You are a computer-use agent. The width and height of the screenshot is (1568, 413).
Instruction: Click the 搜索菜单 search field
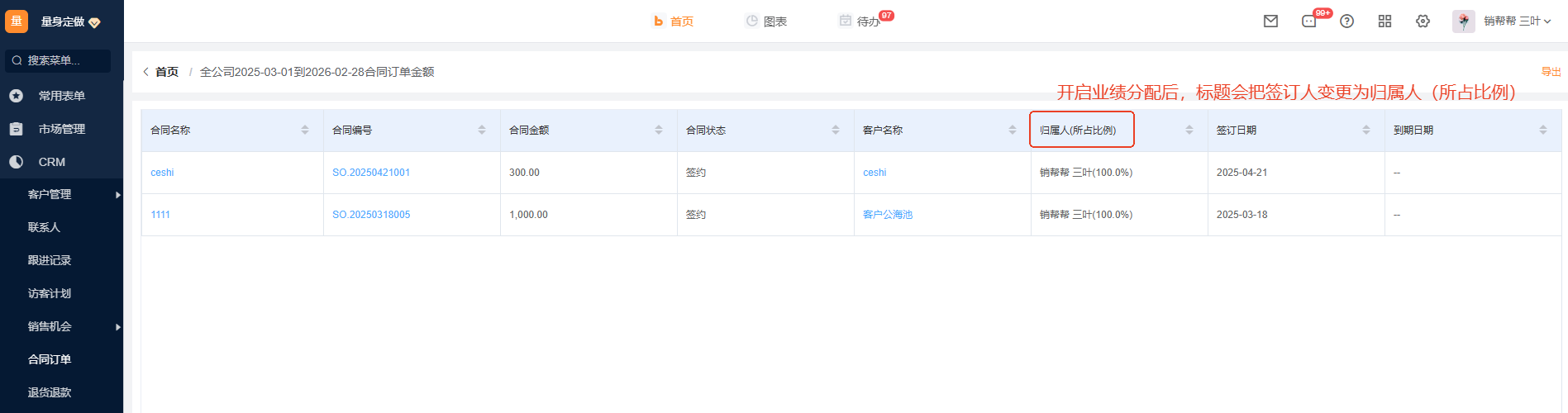pyautogui.click(x=58, y=60)
